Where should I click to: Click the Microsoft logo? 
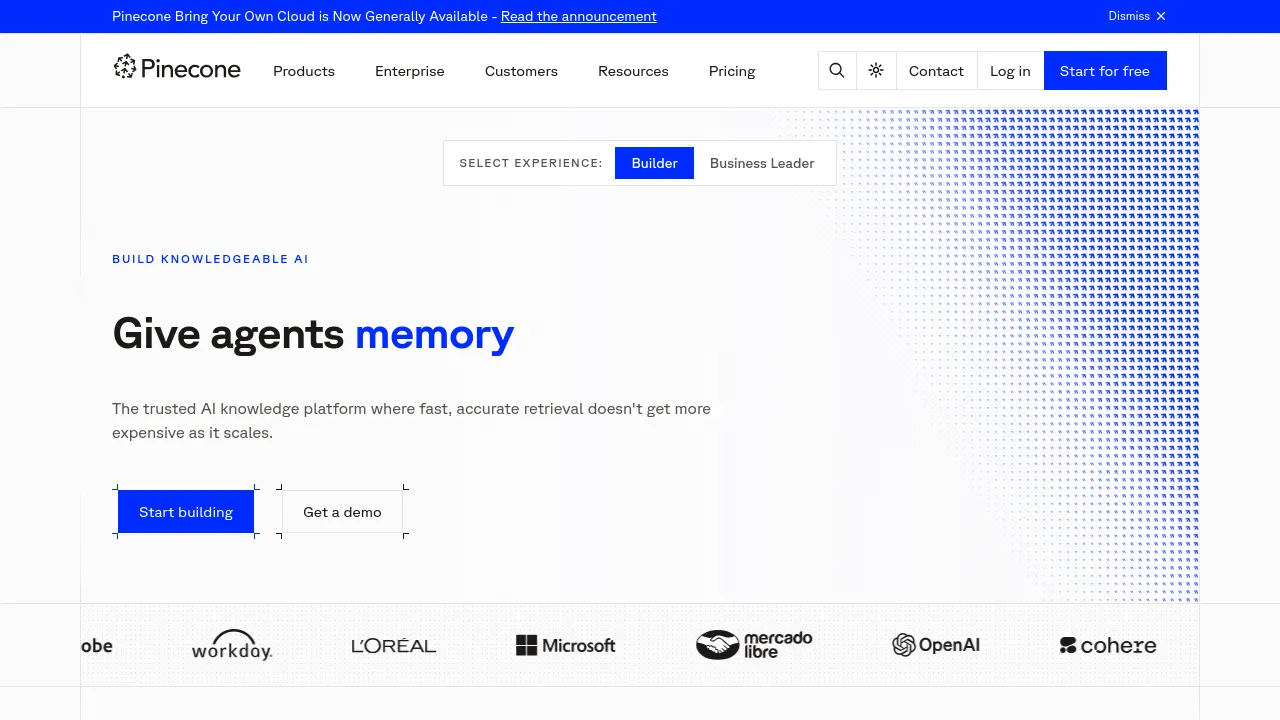[x=566, y=646]
